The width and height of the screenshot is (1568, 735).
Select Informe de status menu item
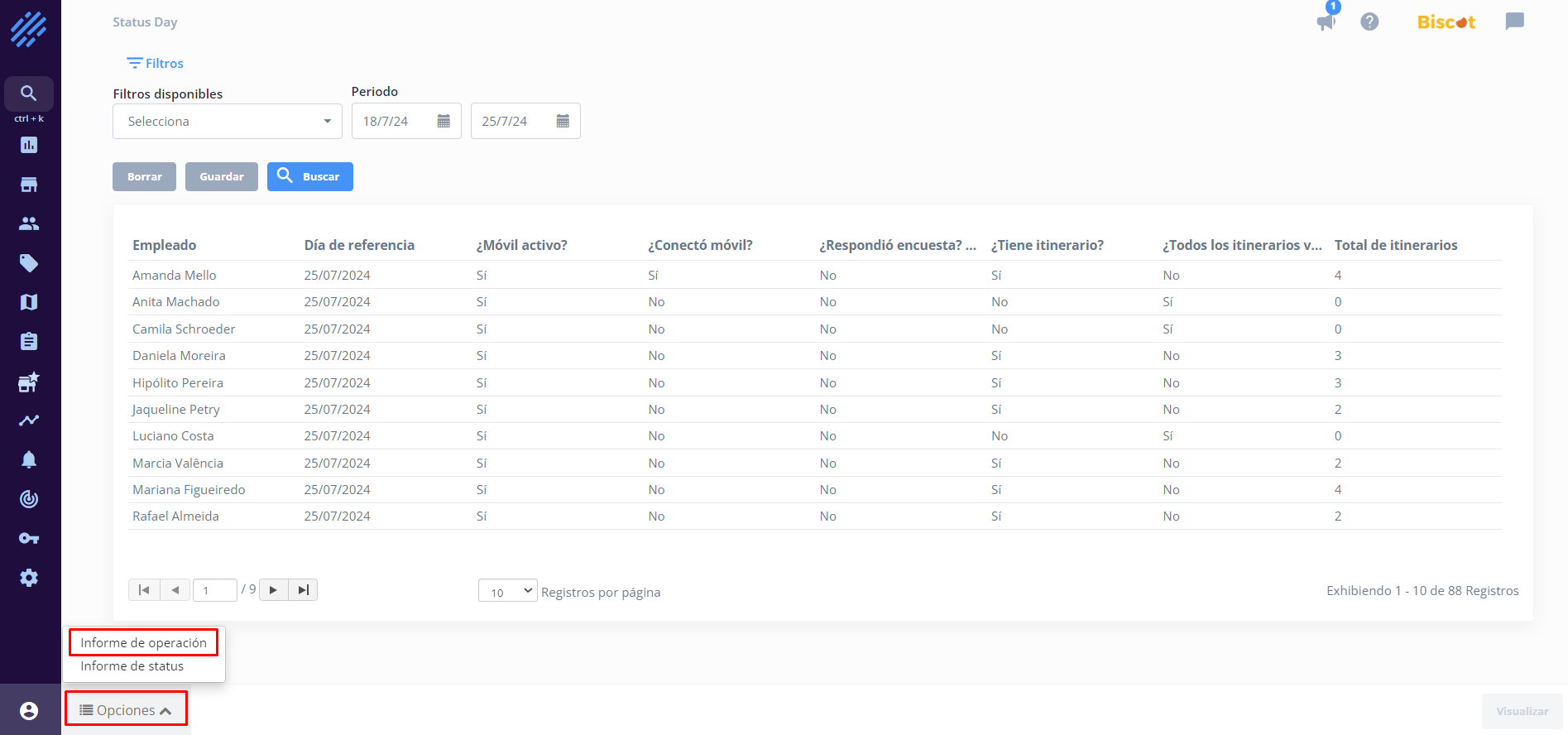pos(132,666)
